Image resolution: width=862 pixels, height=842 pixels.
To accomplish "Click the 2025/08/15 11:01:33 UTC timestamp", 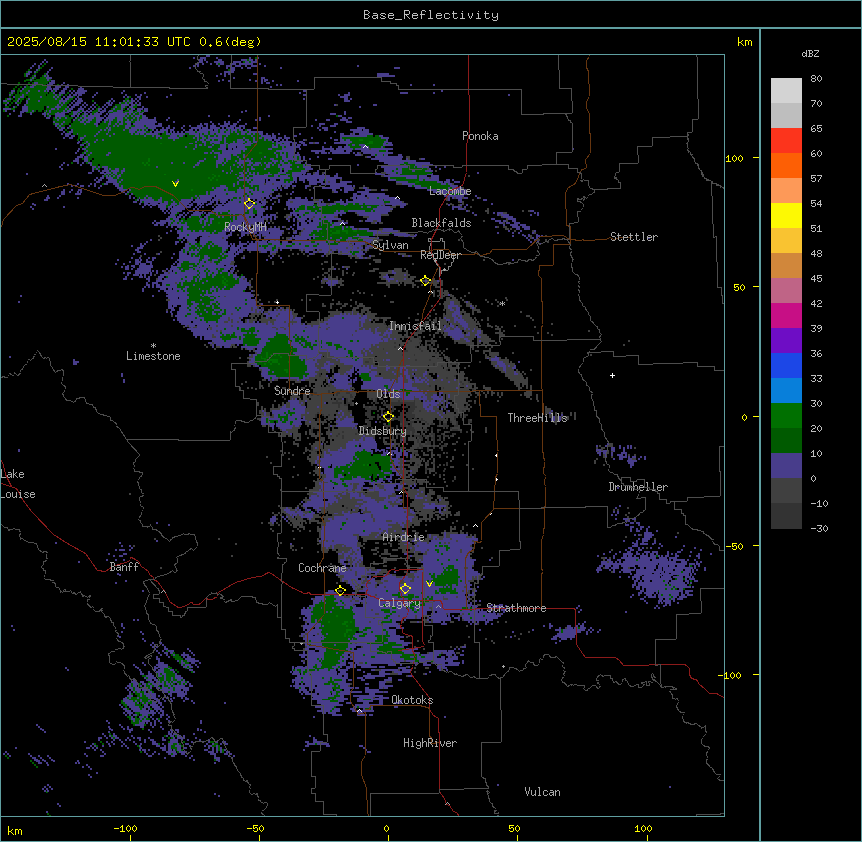I will point(98,42).
